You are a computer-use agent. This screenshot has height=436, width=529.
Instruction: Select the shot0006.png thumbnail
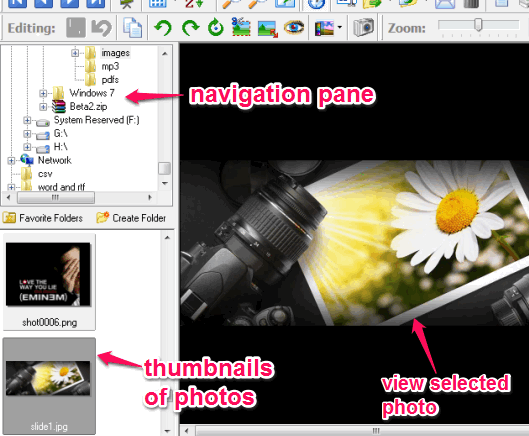coord(49,282)
